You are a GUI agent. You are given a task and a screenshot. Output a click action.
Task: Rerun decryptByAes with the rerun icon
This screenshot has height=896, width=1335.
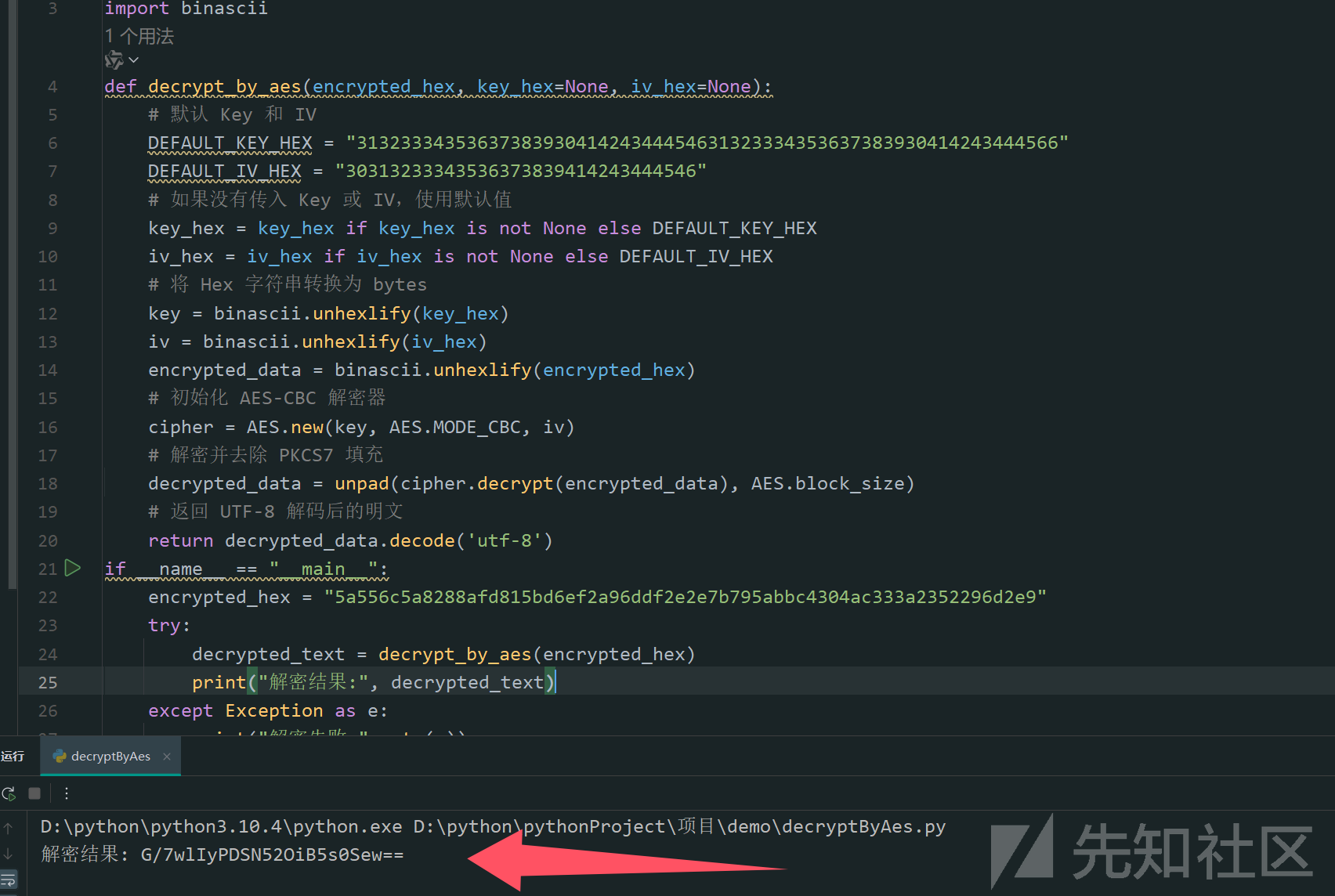[x=9, y=793]
